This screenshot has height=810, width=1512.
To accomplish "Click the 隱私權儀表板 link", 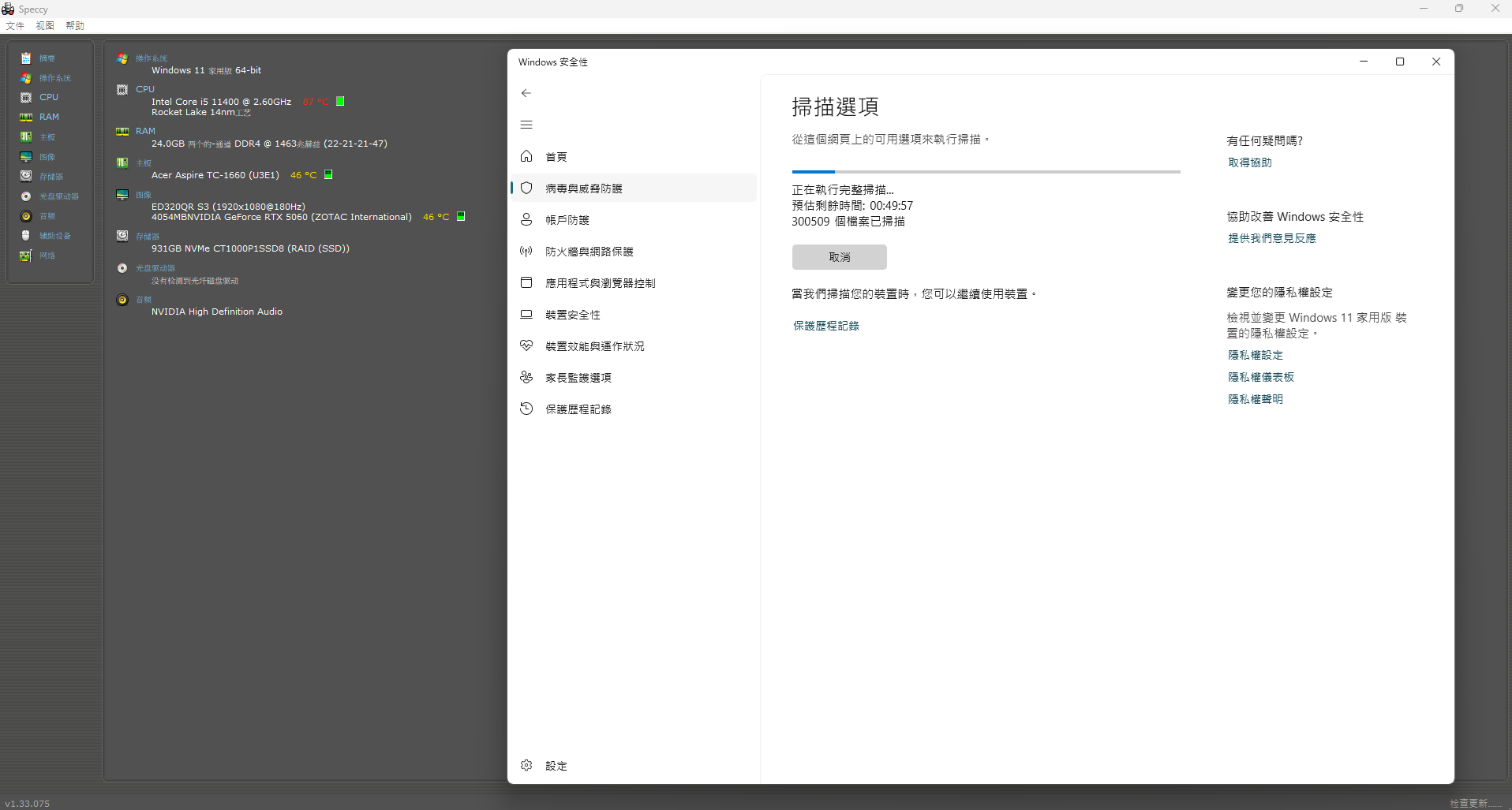I will pyautogui.click(x=1260, y=377).
